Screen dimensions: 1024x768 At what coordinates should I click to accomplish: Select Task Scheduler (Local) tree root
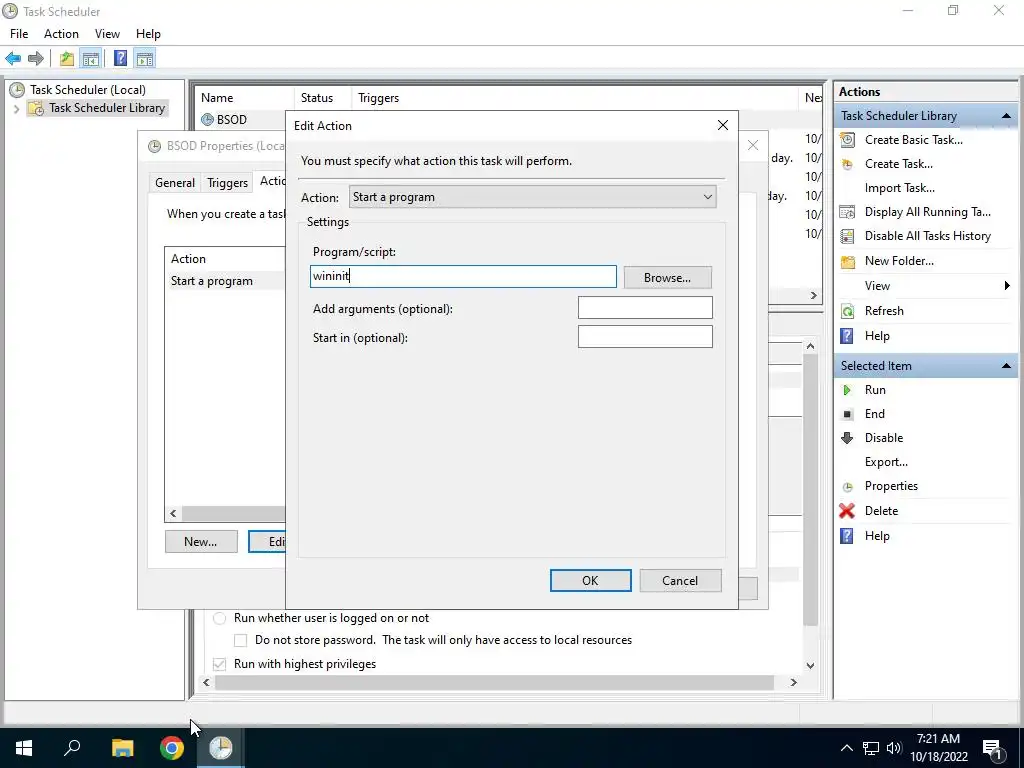87,90
